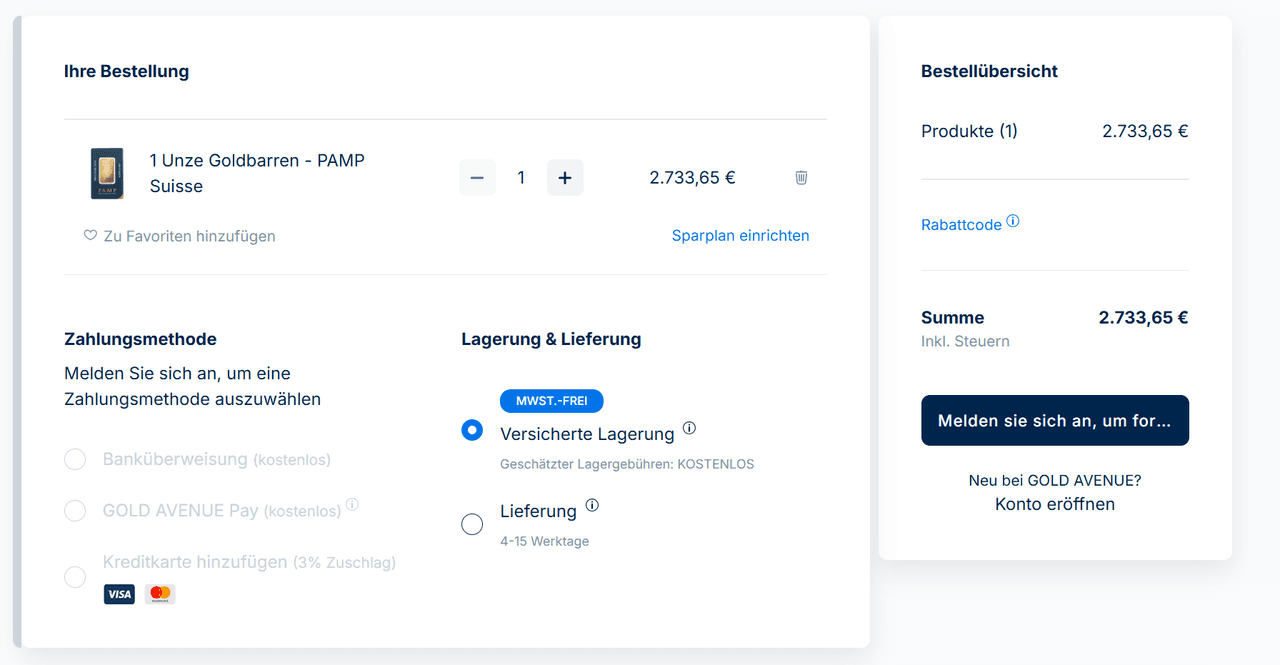Expand the Rabattcode entry field

coord(961,225)
